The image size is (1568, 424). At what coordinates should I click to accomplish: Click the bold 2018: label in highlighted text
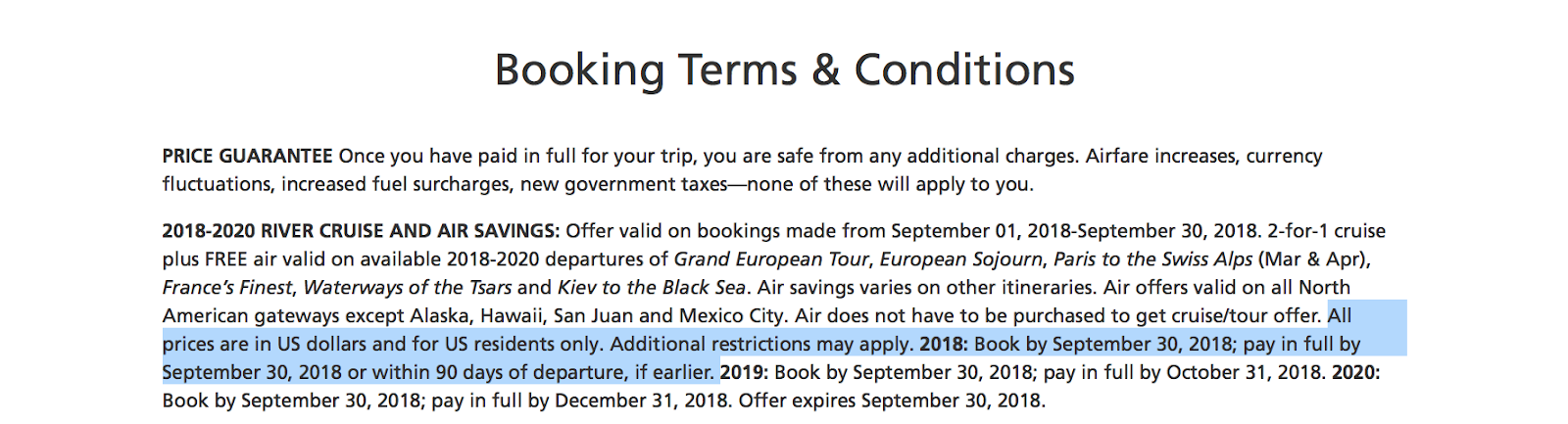tap(944, 345)
